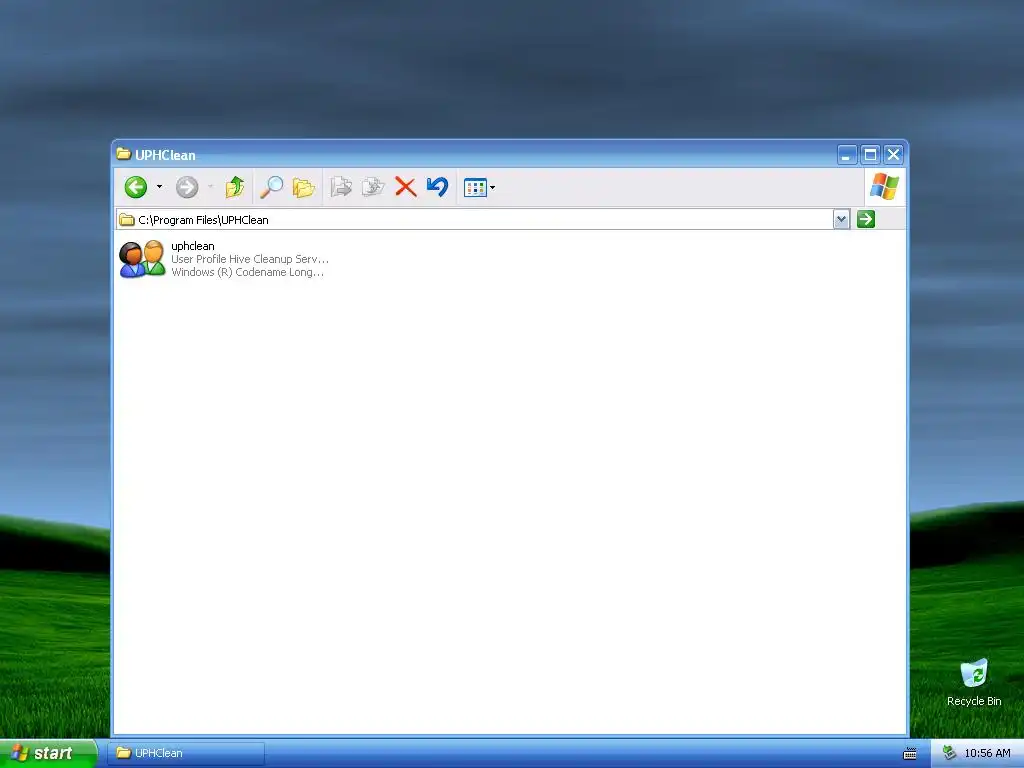
Task: Click the Copy To toolbar icon
Action: (373, 187)
